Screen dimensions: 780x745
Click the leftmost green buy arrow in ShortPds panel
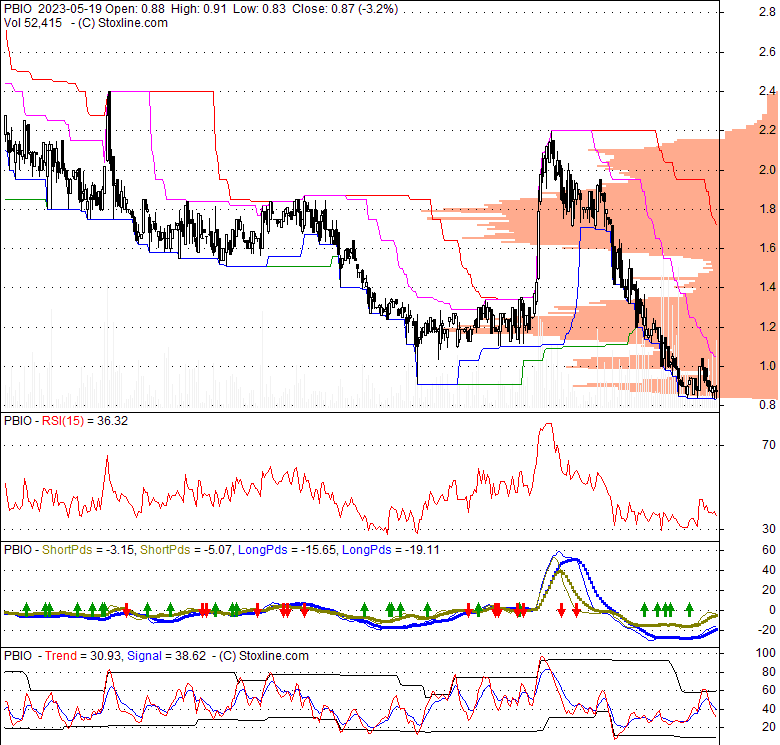[x=27, y=608]
